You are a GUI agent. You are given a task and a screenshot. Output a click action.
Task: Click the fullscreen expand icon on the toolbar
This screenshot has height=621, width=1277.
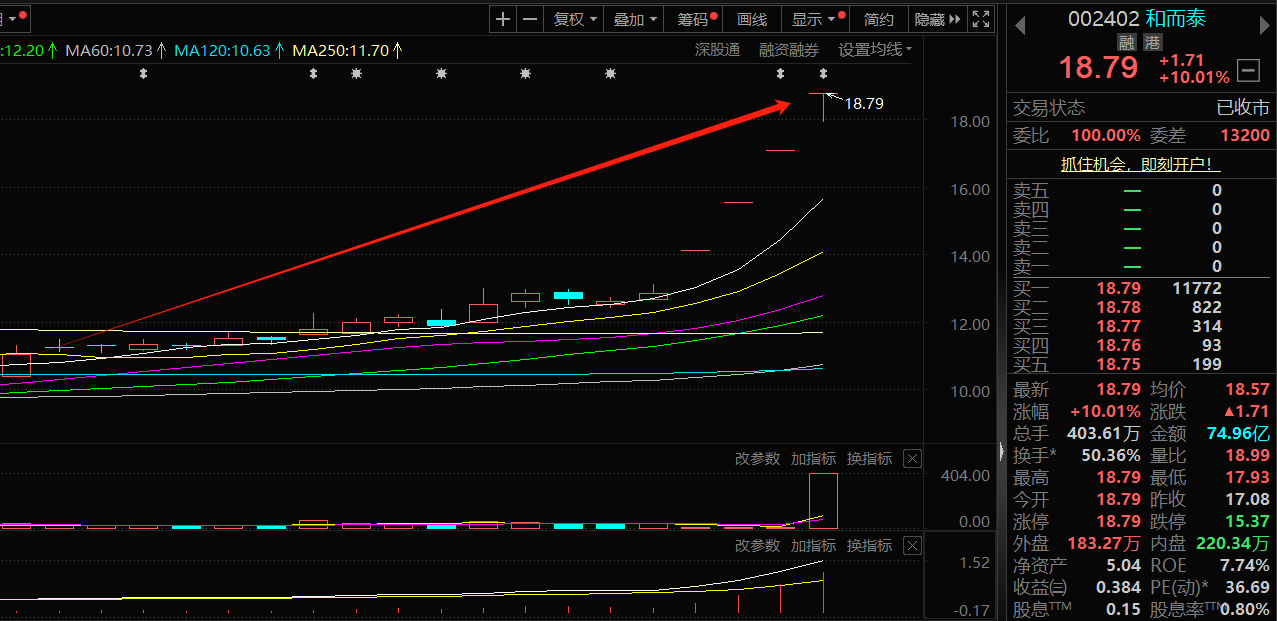tap(980, 18)
